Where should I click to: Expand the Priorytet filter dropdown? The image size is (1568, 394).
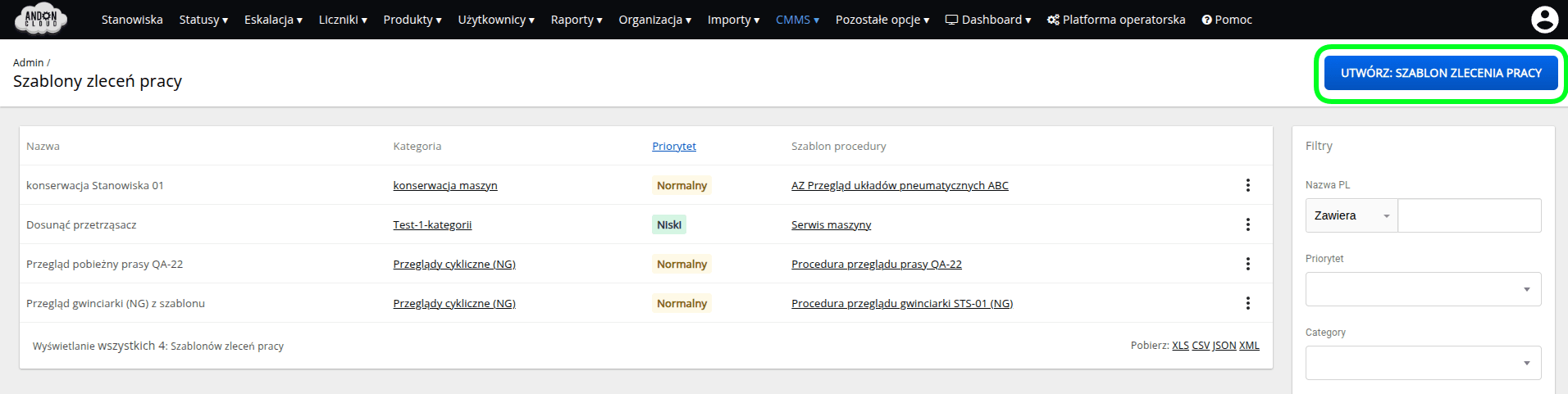(1423, 289)
